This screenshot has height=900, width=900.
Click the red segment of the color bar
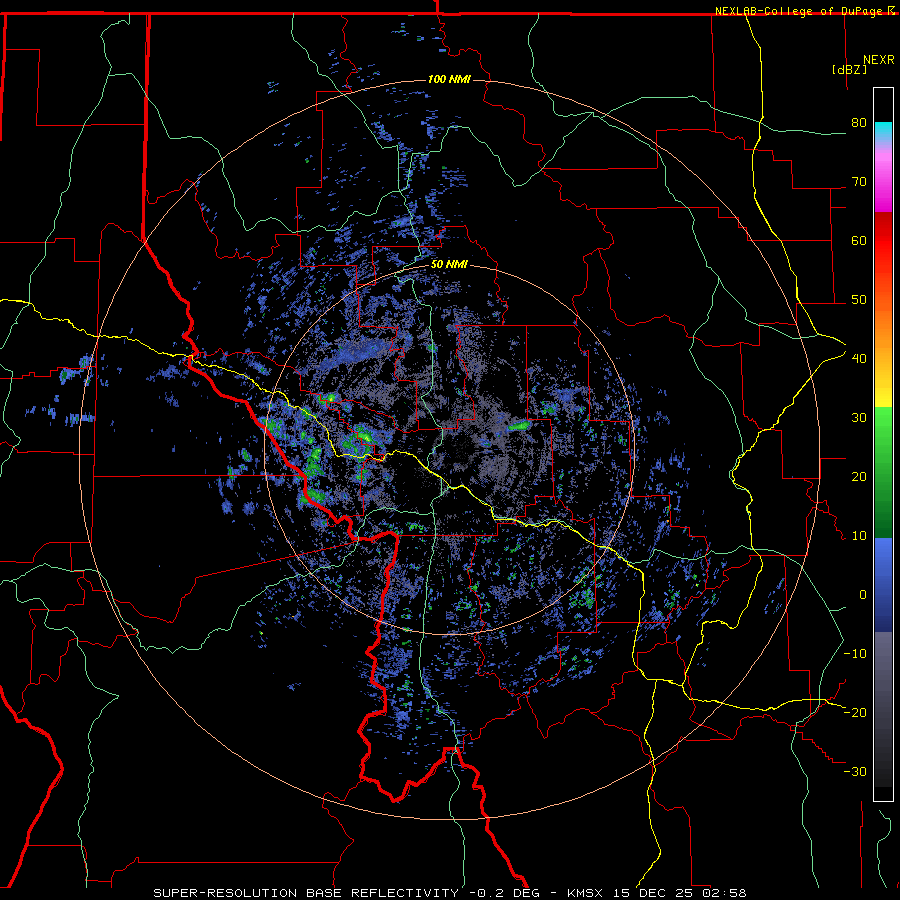coord(883,241)
